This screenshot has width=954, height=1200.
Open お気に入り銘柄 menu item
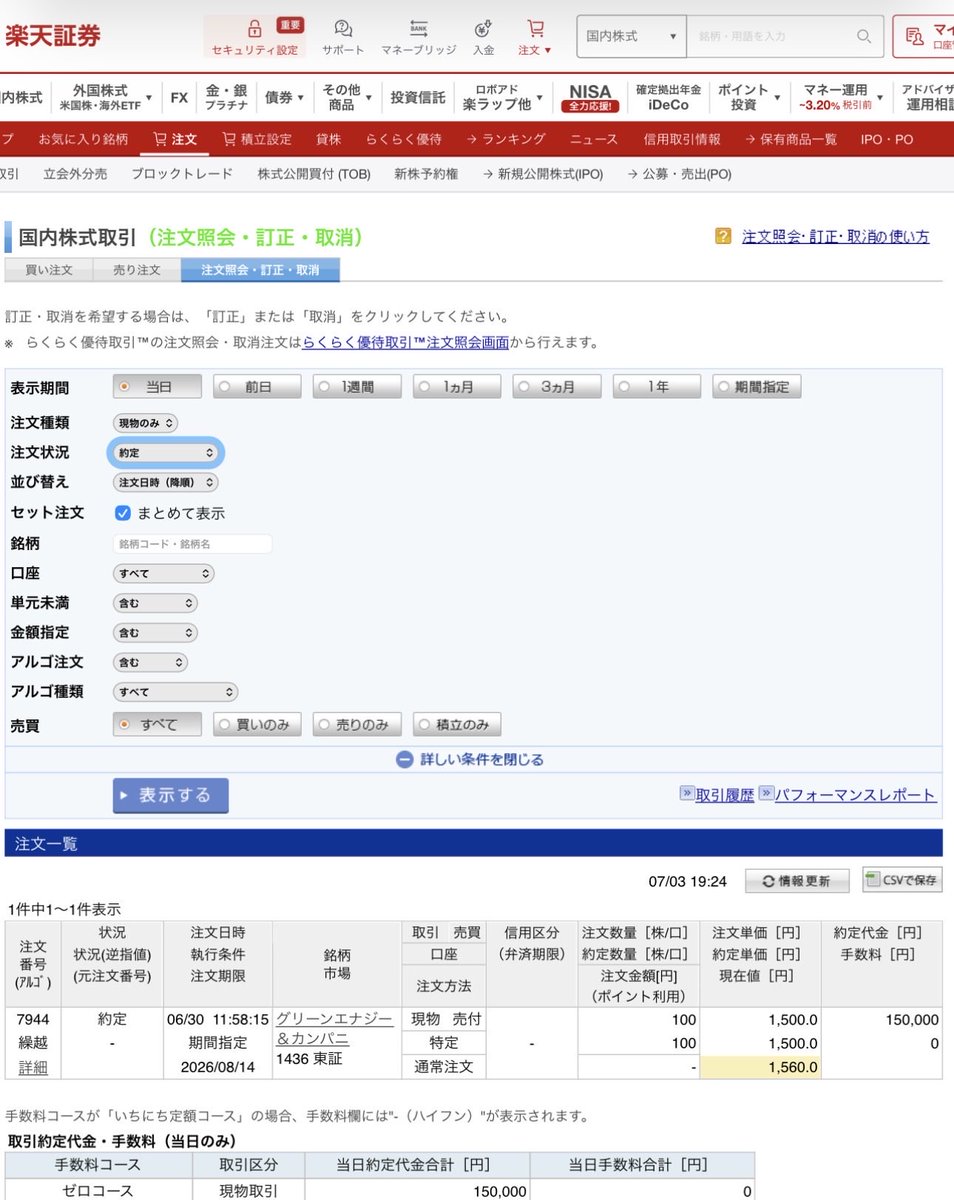pos(83,139)
